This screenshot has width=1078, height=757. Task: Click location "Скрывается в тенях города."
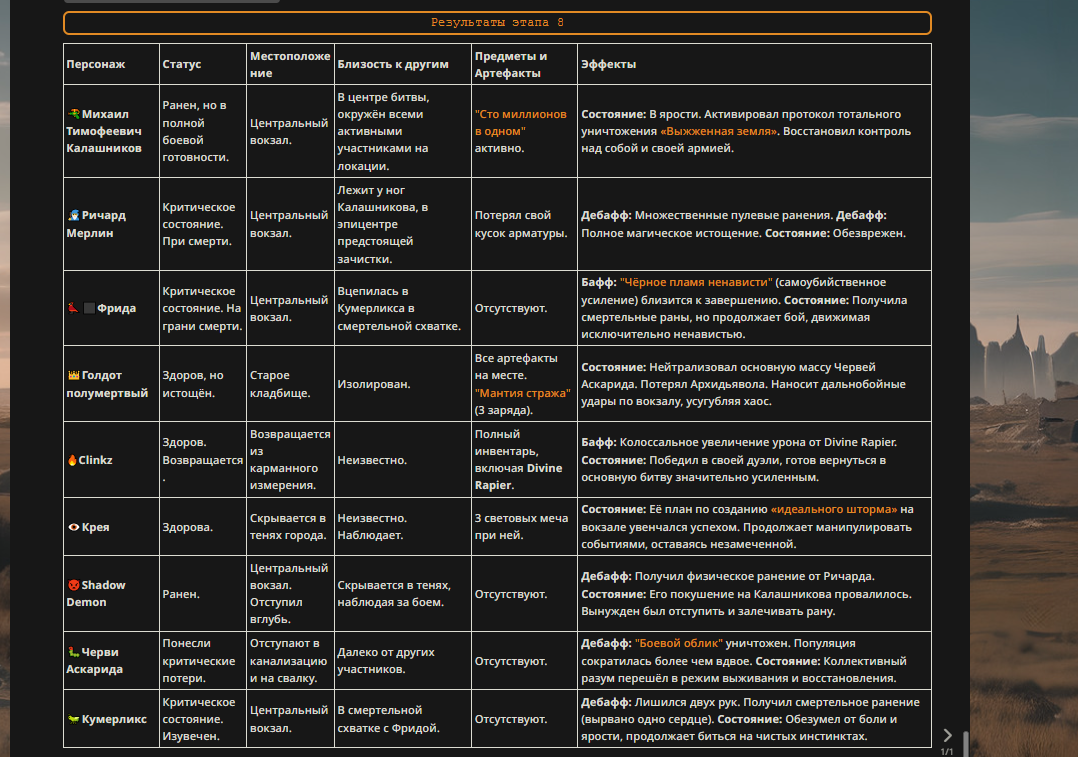(x=288, y=527)
